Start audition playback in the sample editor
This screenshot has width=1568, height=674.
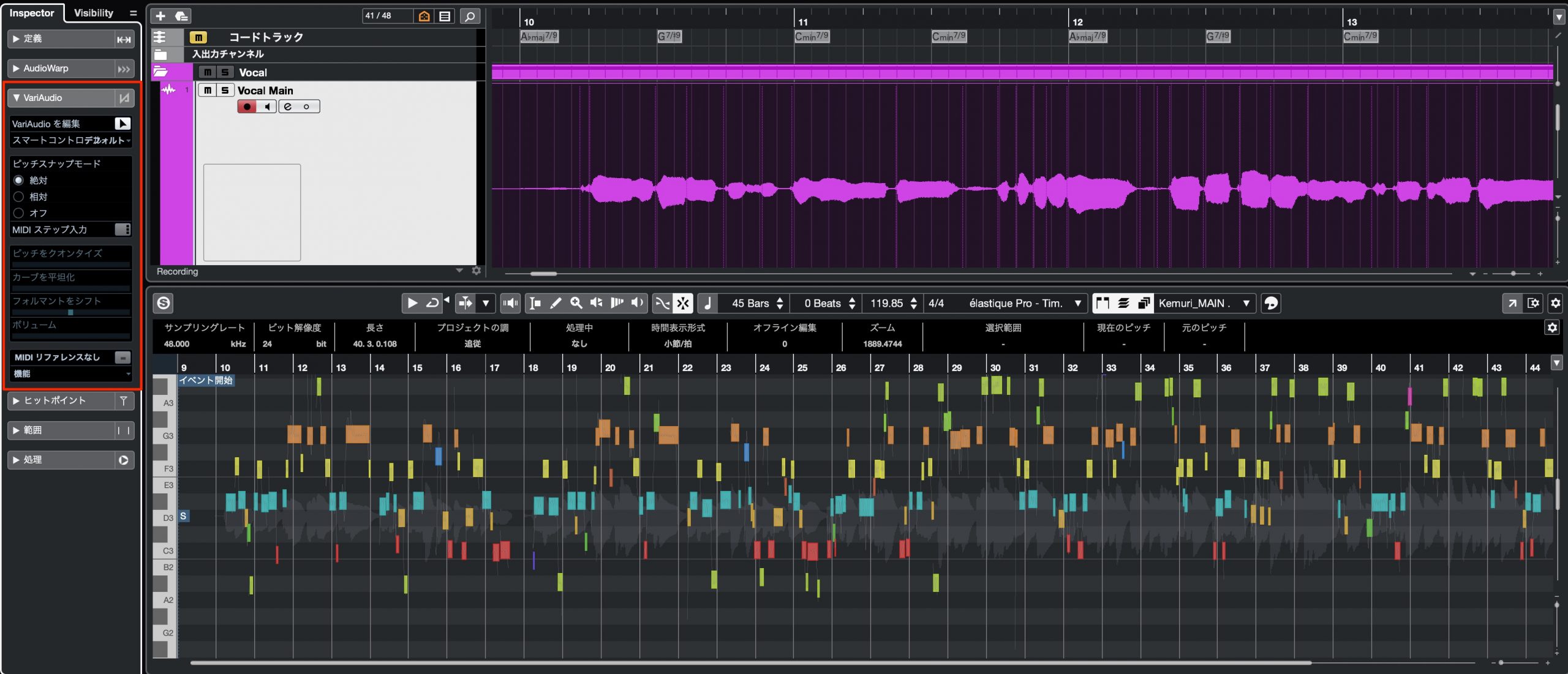[x=412, y=303]
